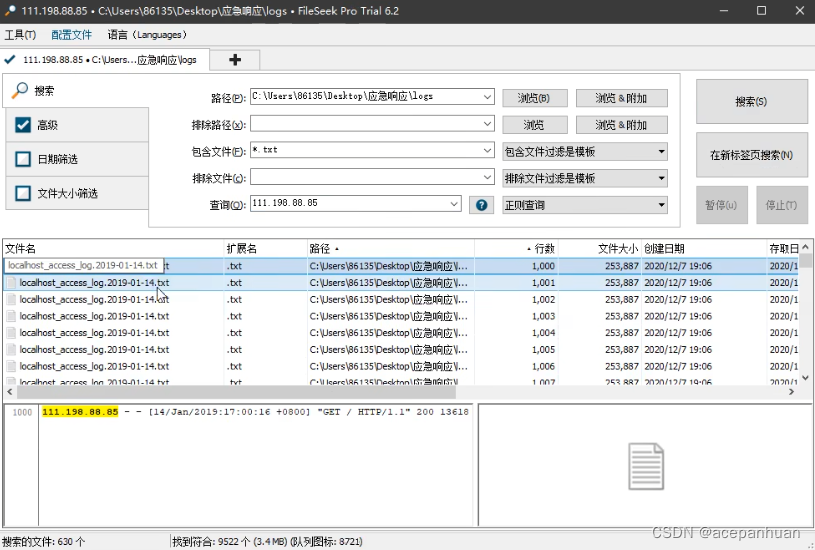Click the plus icon to add a tab
The width and height of the screenshot is (815, 550).
point(235,60)
